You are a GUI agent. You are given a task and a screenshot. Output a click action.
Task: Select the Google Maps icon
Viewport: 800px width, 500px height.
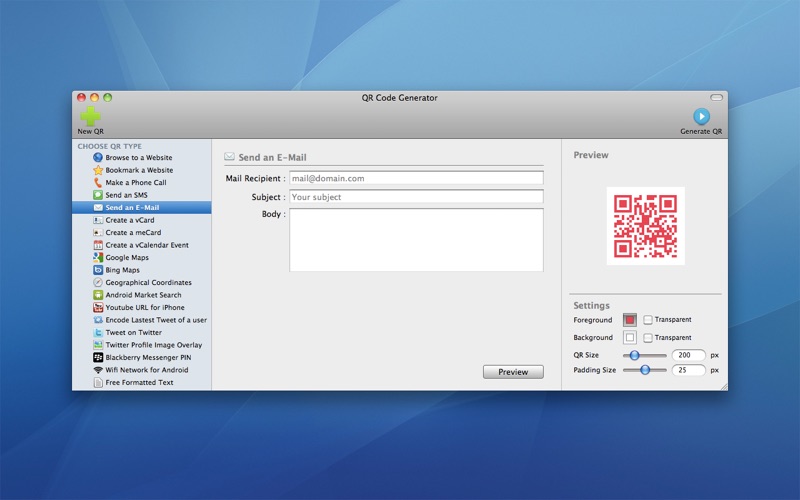click(x=98, y=257)
